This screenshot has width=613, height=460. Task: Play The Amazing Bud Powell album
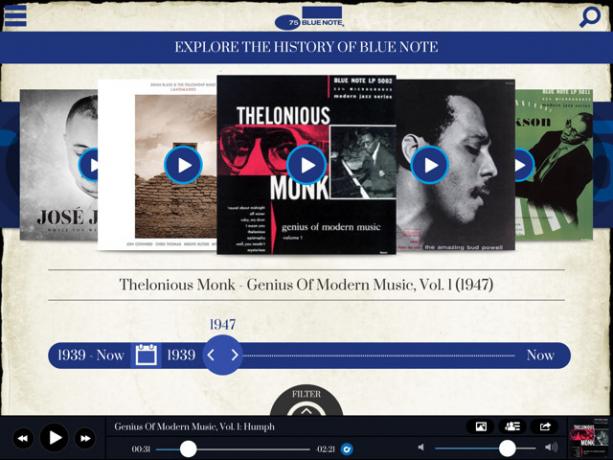pos(429,165)
